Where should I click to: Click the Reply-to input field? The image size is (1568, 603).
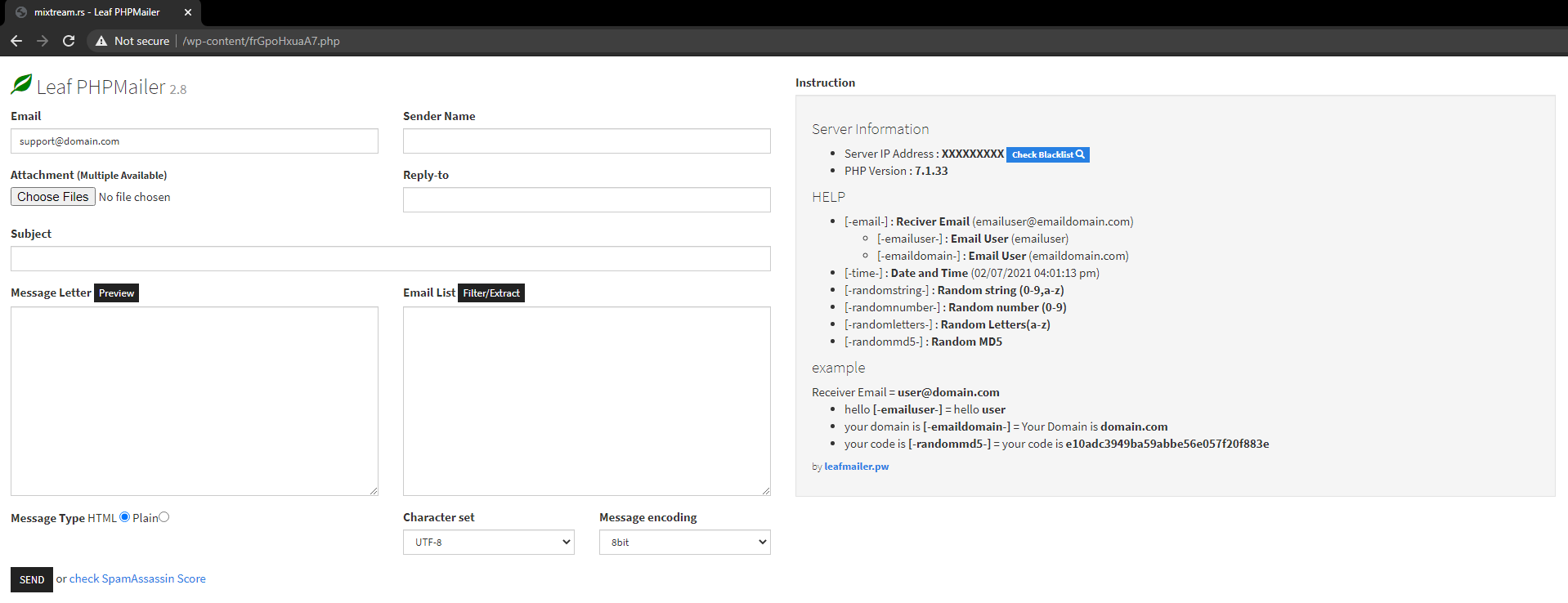[x=587, y=199]
